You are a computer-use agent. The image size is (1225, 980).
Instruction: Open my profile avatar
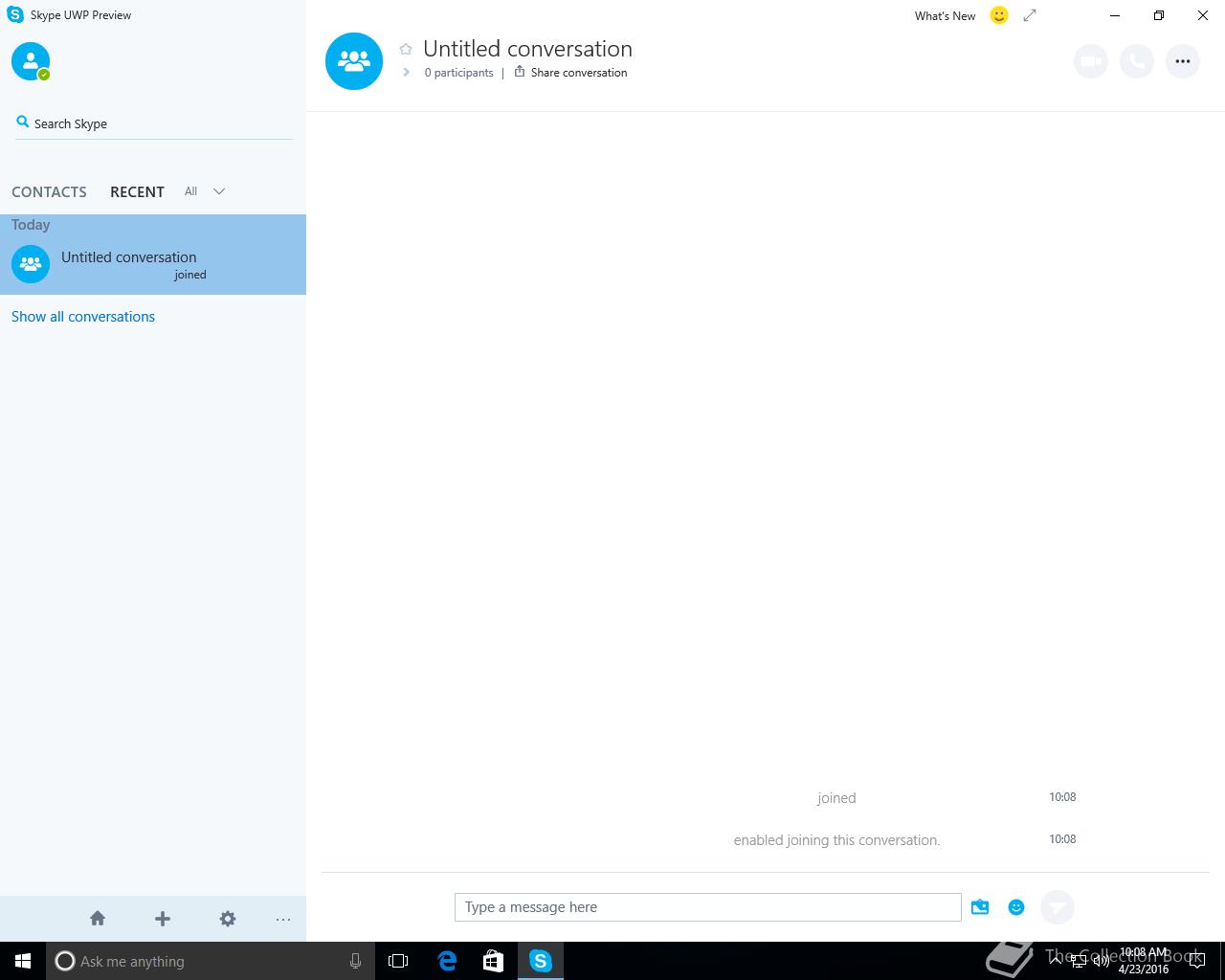pyautogui.click(x=31, y=61)
